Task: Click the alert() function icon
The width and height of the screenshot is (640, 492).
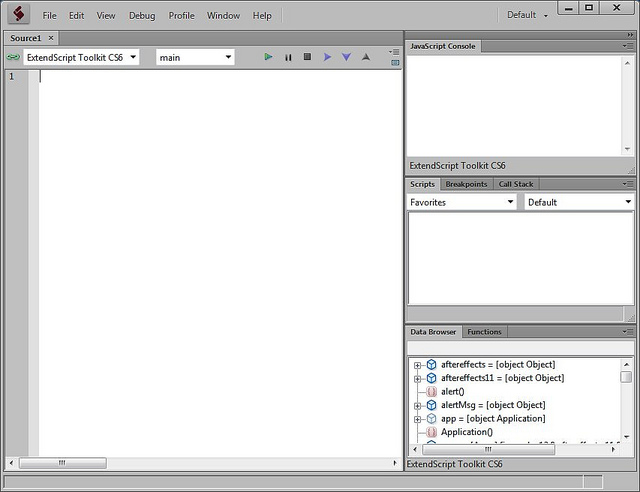Action: coord(431,392)
